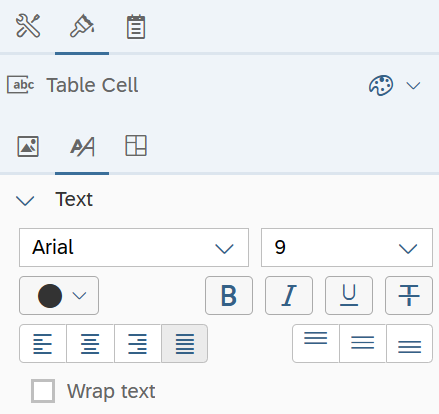Screen dimensions: 439x414
Task: Toggle italic formatting
Action: [x=289, y=295]
